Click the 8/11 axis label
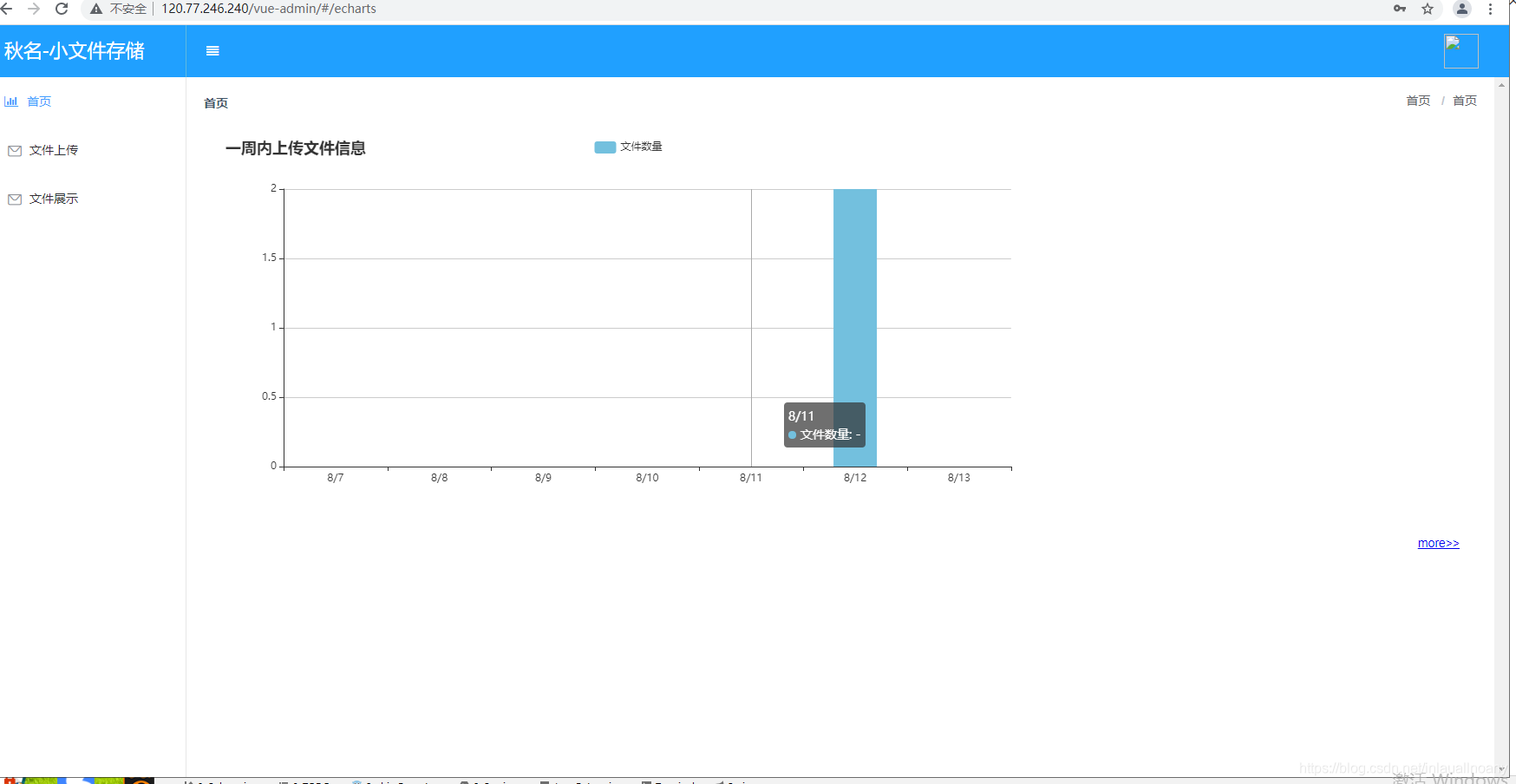Screen dimensions: 1516x784 coord(751,478)
